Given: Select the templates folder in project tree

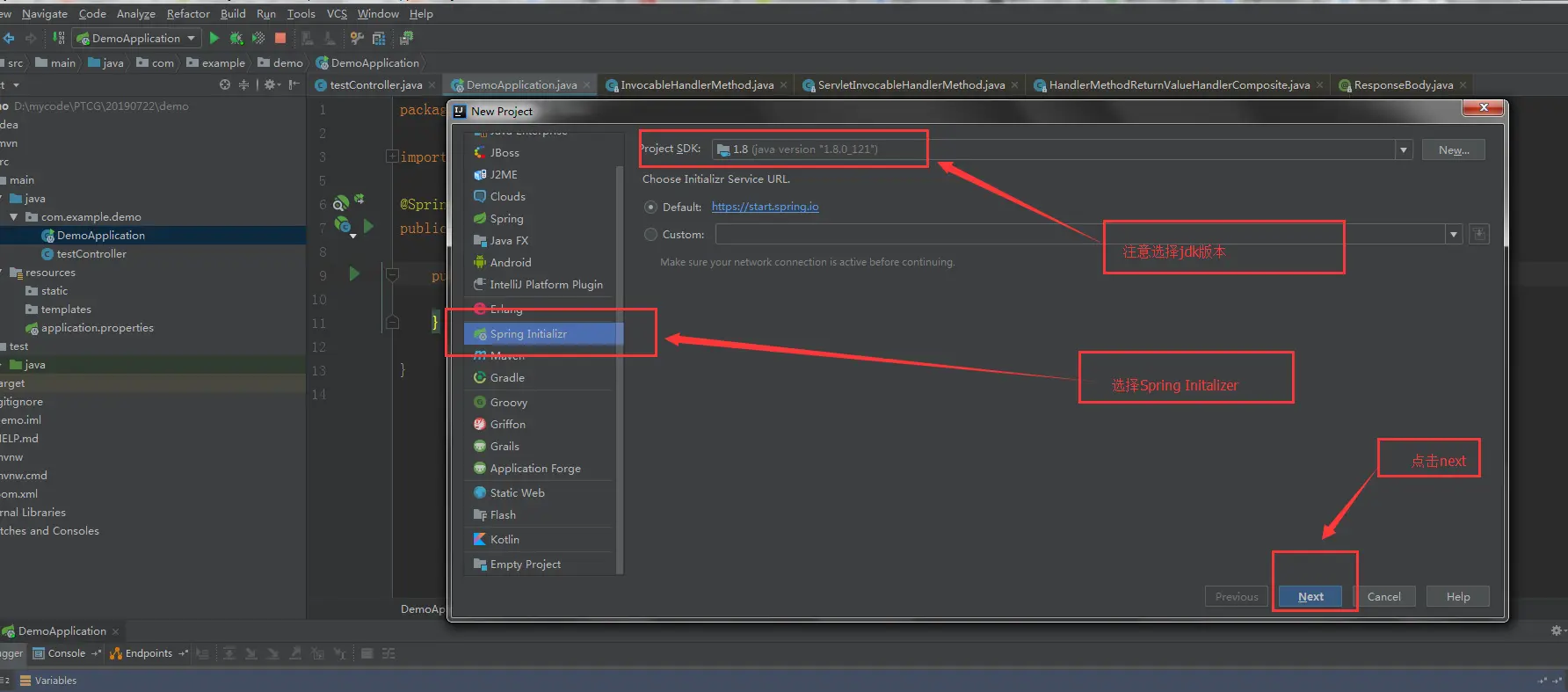Looking at the screenshot, I should (66, 310).
